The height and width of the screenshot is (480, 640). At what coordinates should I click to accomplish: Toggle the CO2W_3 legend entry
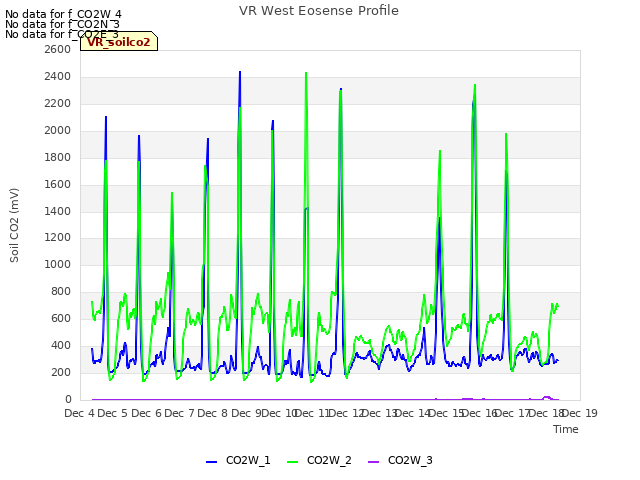click(x=400, y=461)
